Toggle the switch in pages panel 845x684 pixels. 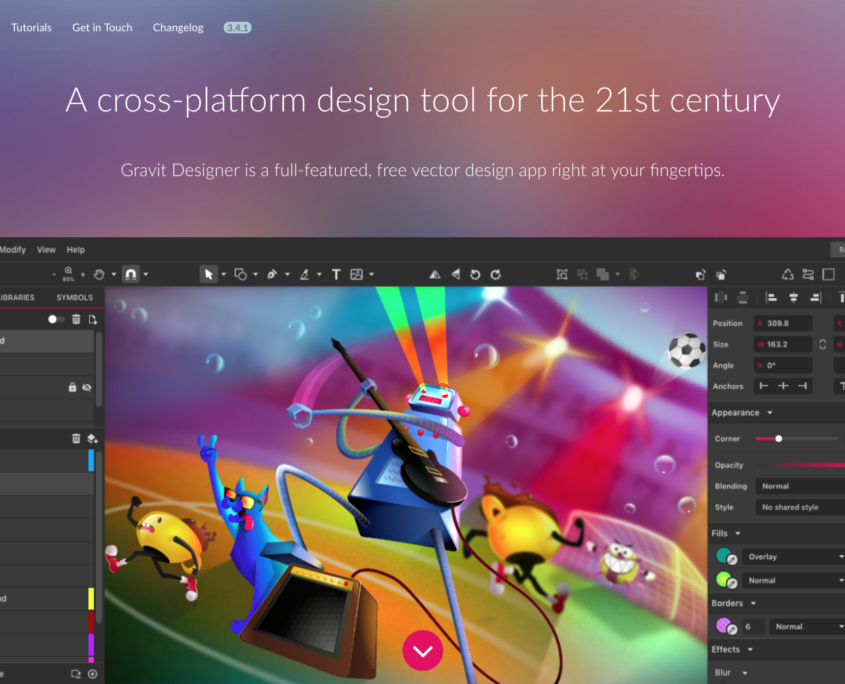(56, 319)
